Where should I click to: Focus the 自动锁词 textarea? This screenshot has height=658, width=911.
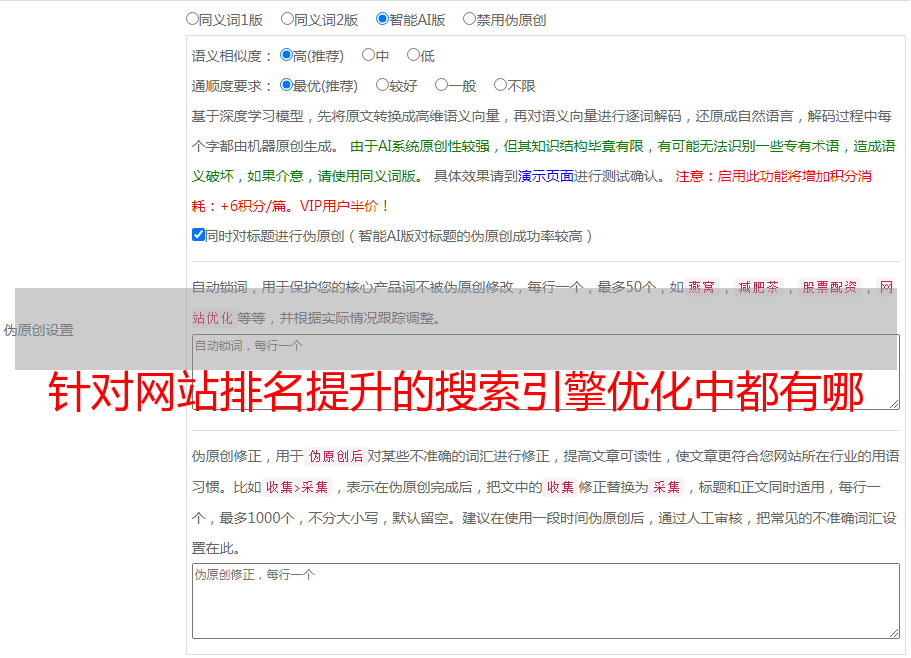coord(546,372)
